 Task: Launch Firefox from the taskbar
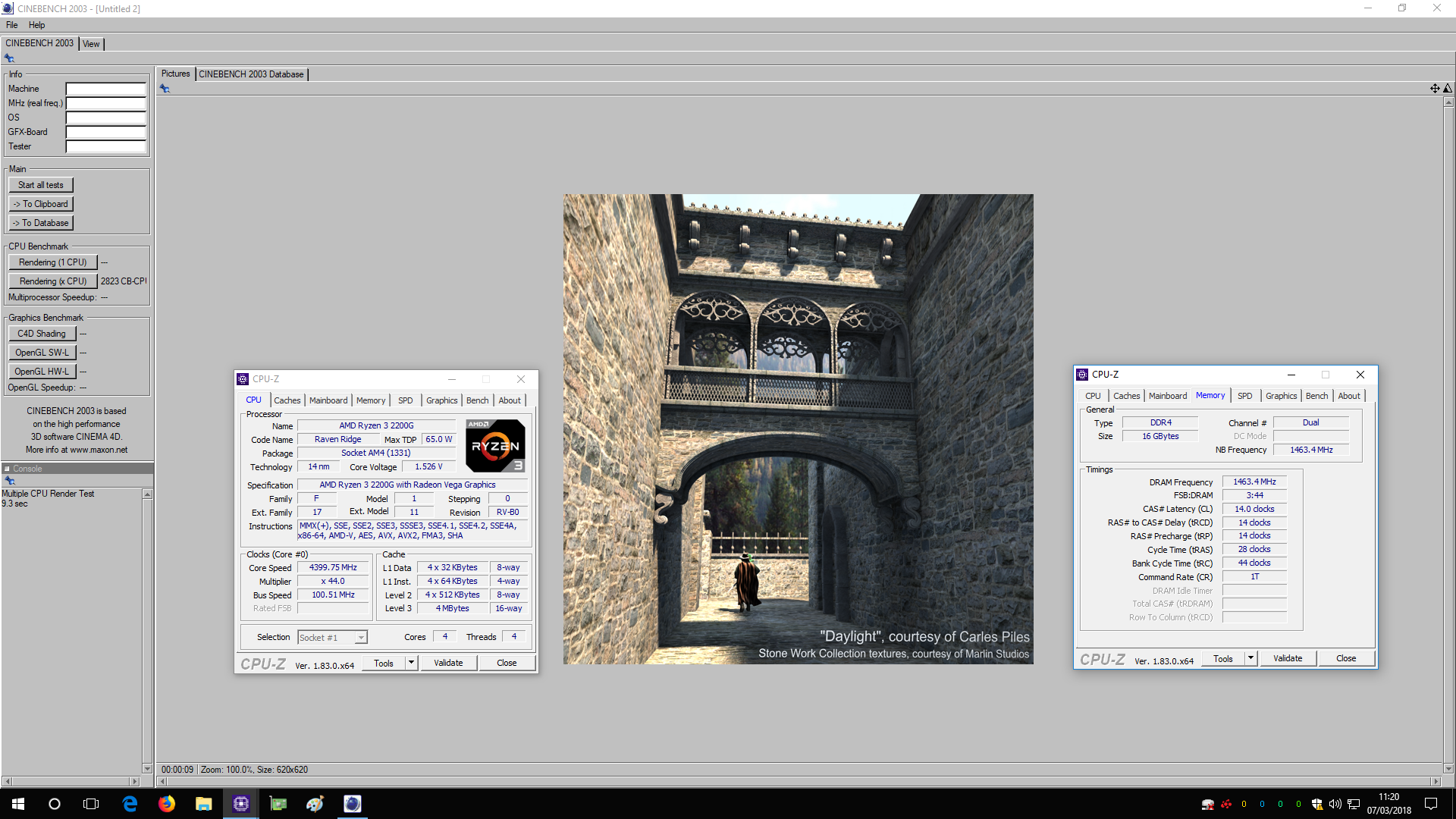(167, 804)
